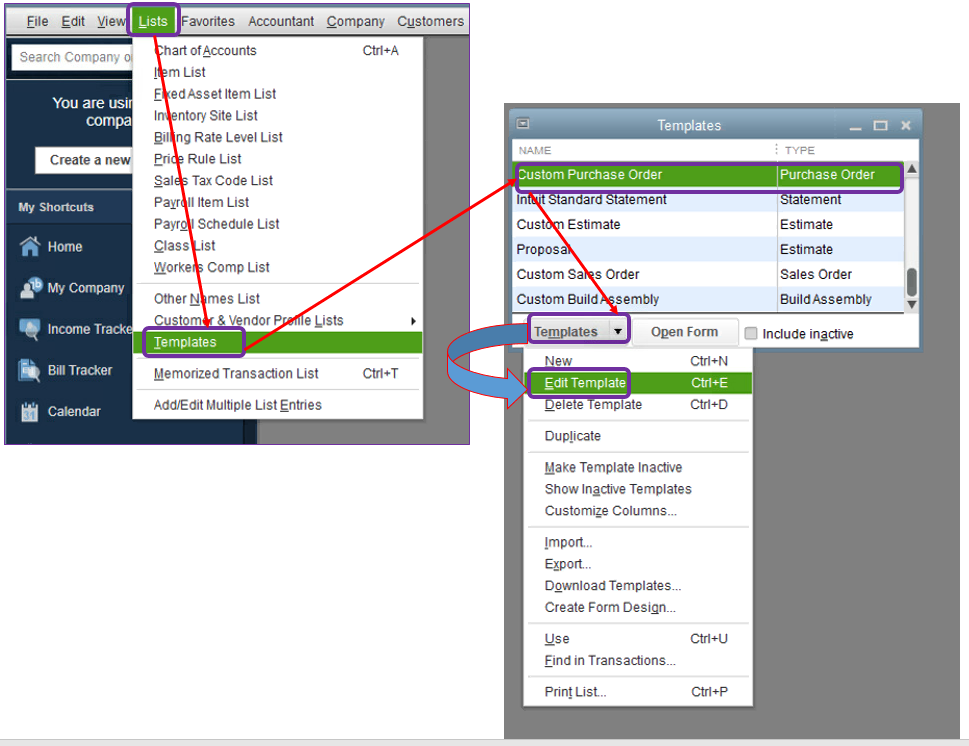Choose Delete Template menu entry

(638, 404)
